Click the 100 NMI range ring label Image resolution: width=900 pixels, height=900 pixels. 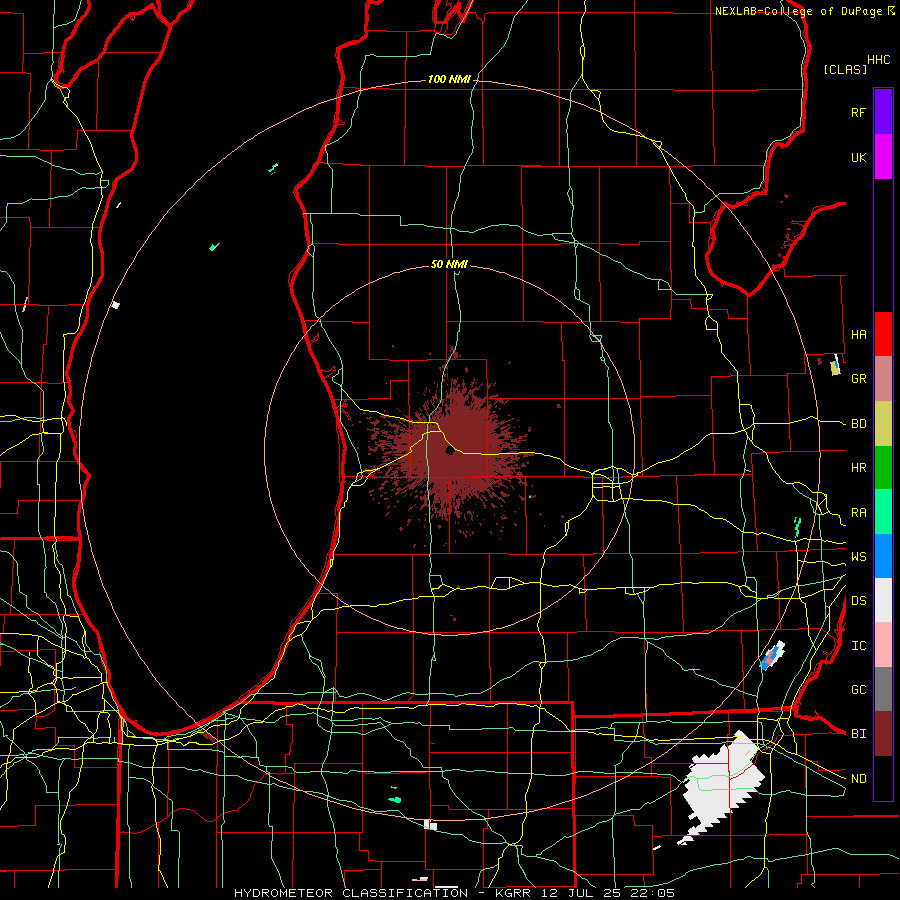(x=449, y=79)
